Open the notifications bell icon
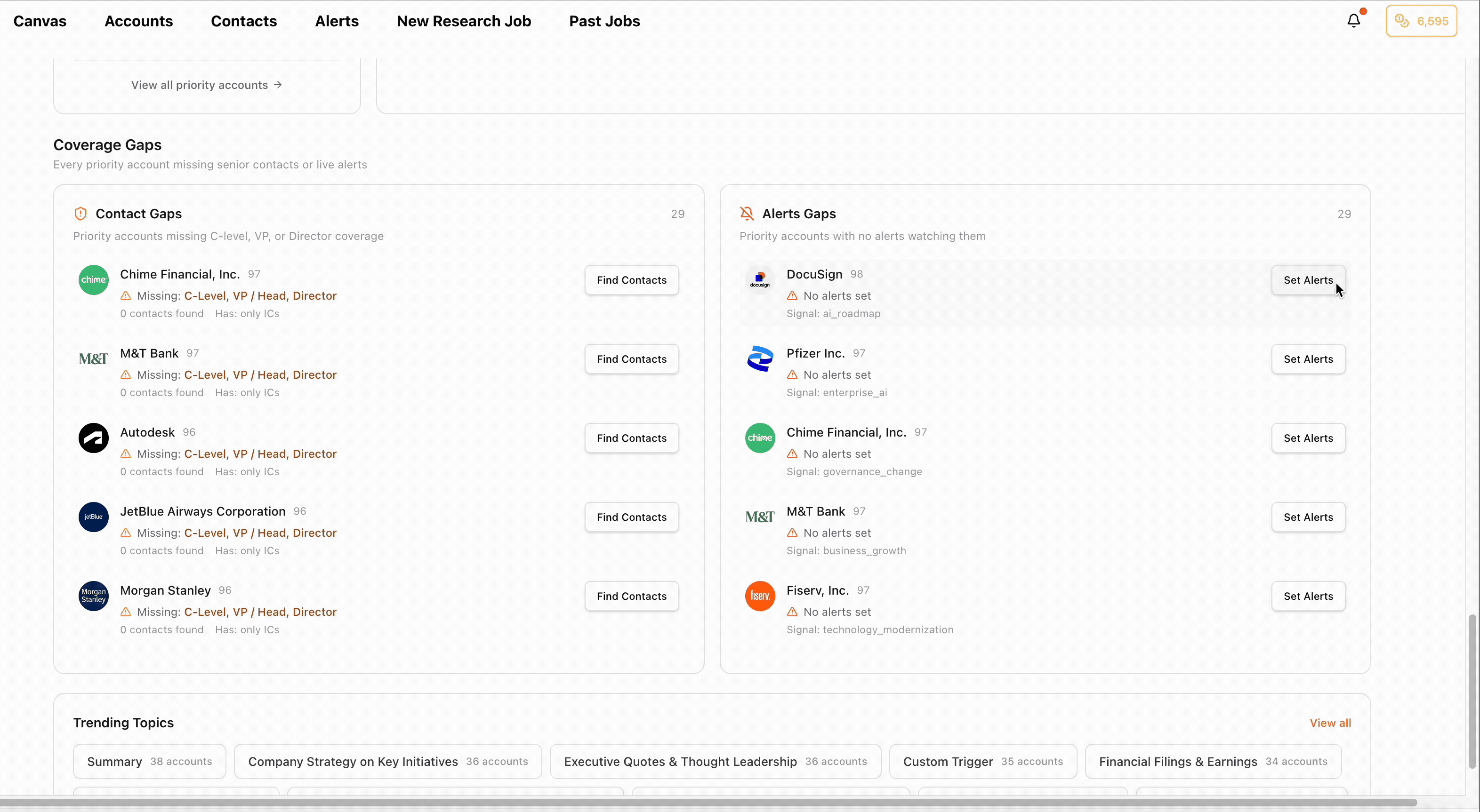The width and height of the screenshot is (1480, 812). (x=1353, y=21)
